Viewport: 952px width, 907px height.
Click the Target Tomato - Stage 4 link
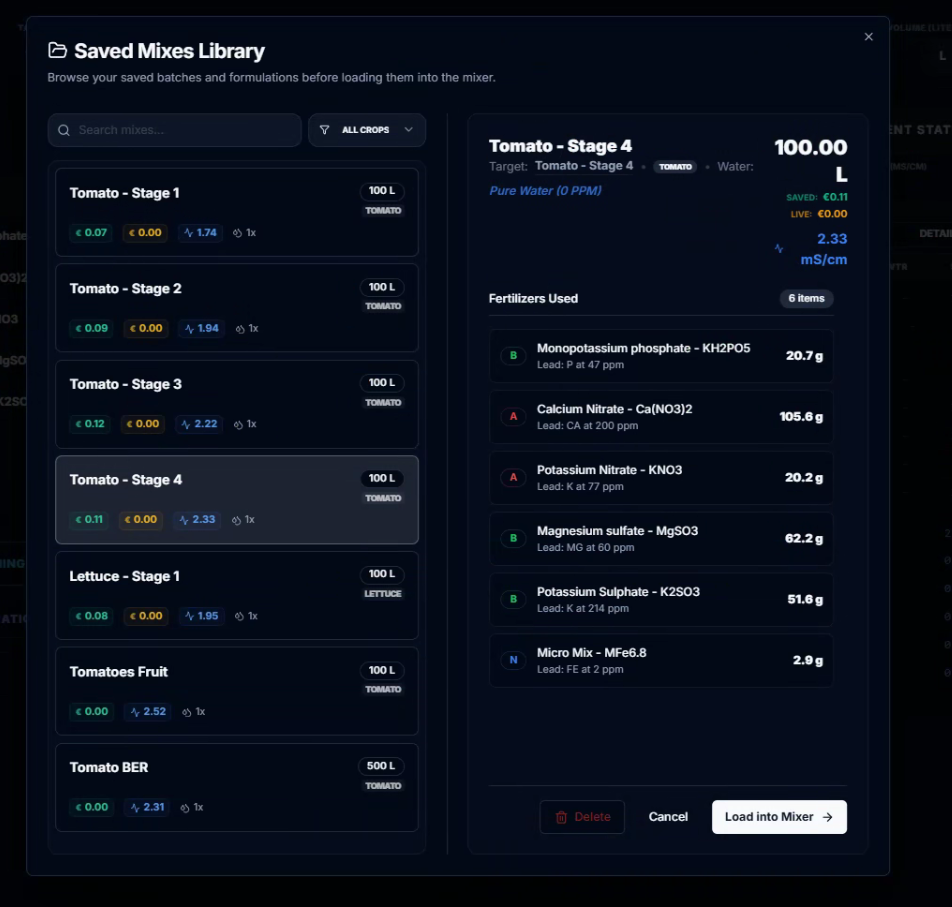[583, 166]
